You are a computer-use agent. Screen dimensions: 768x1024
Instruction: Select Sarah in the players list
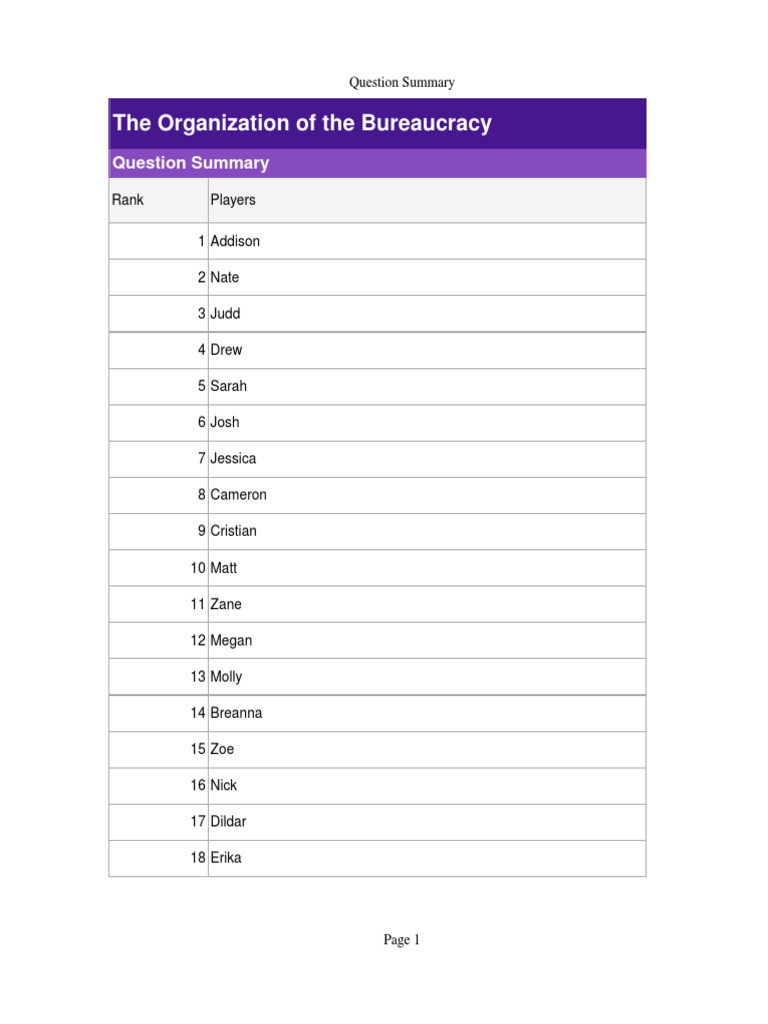tap(228, 386)
